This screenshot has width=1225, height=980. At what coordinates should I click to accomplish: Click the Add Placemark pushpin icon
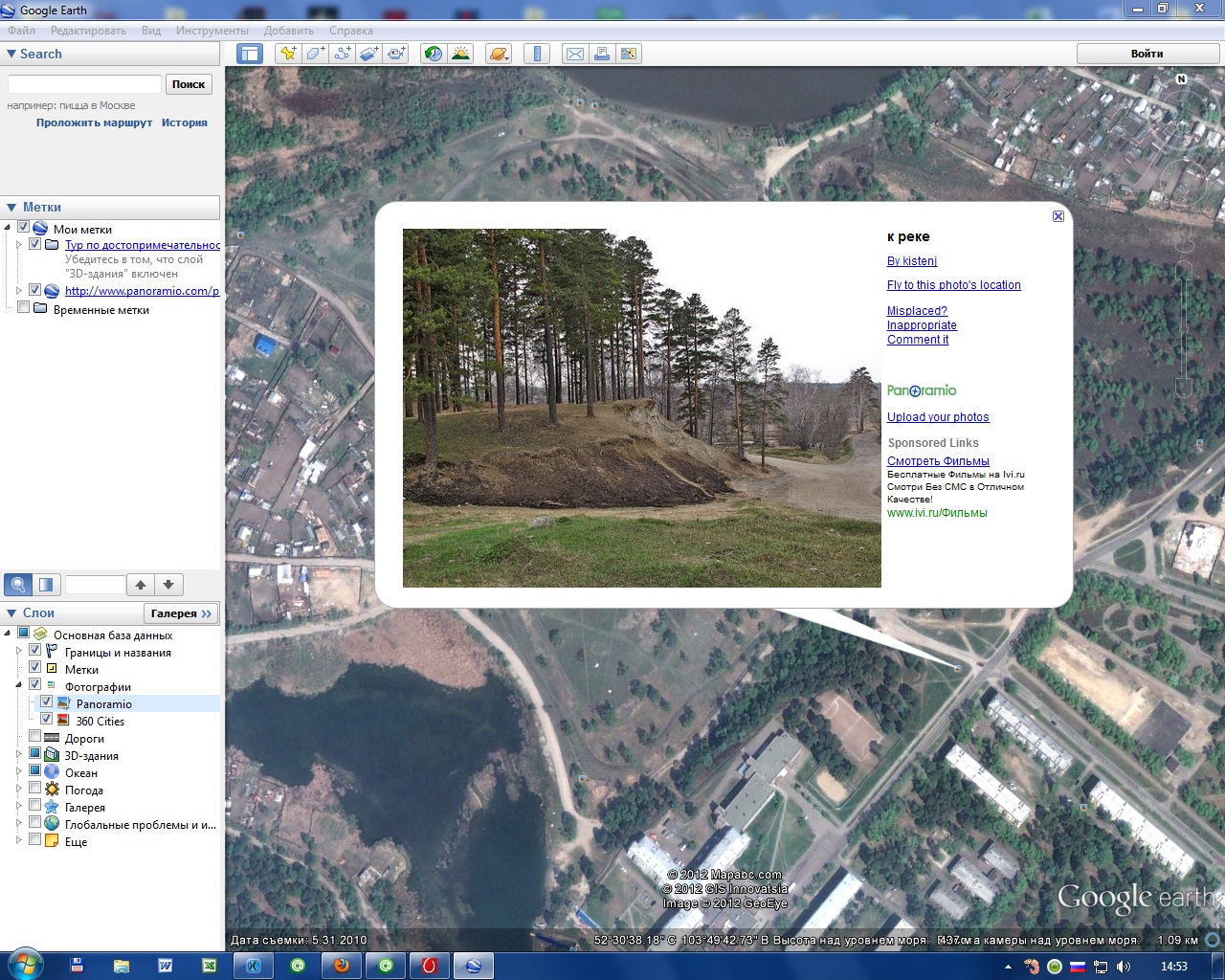[x=287, y=54]
